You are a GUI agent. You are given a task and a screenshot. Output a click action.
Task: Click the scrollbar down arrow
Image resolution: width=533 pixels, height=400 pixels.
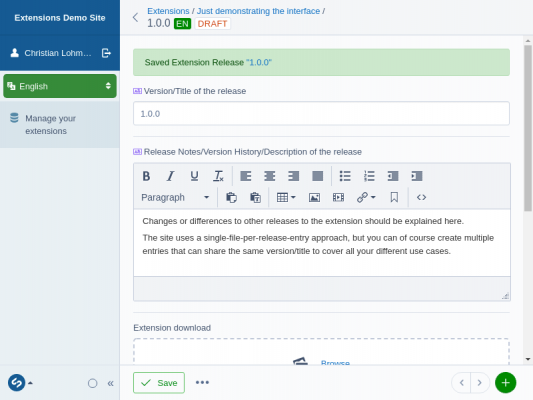click(x=528, y=359)
